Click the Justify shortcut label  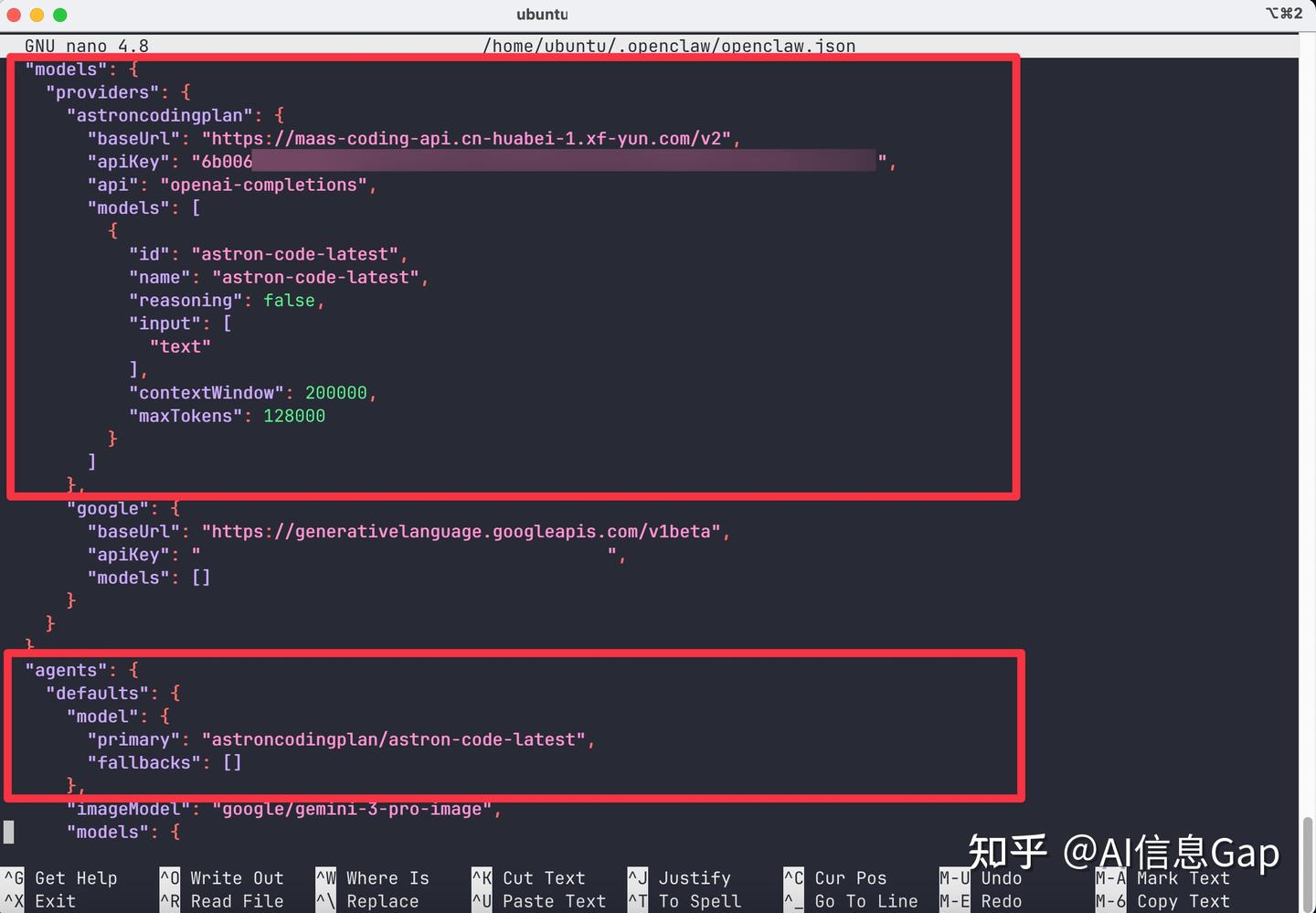[695, 878]
